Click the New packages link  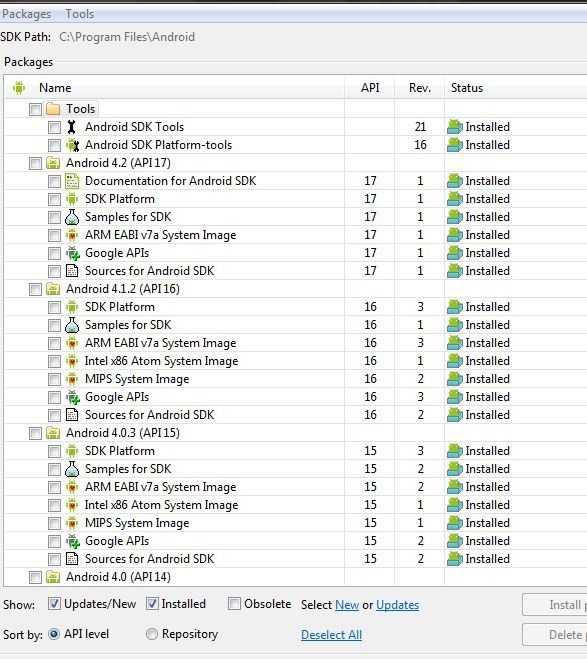coord(347,605)
